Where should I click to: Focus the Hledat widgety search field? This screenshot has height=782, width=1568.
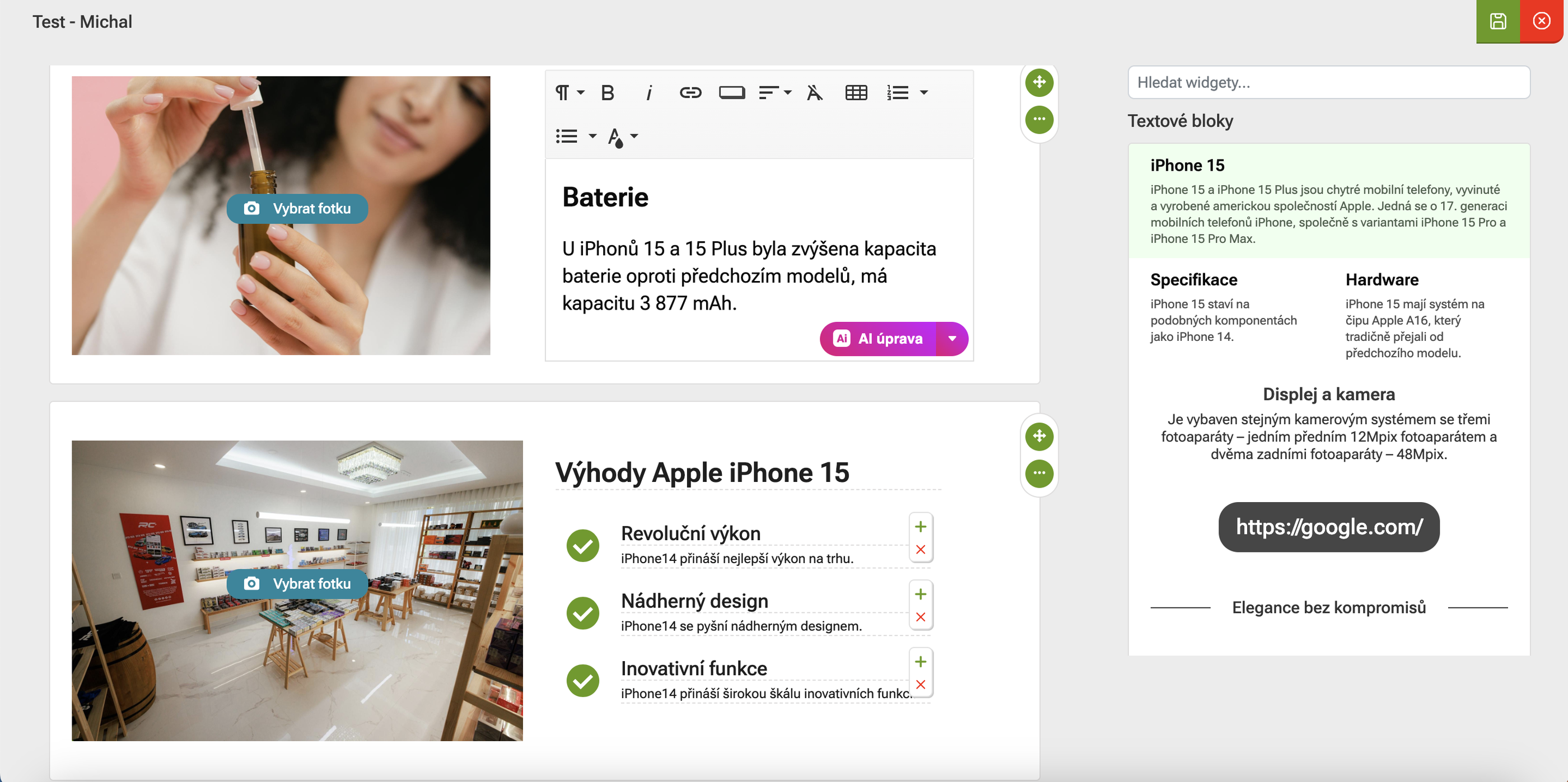(1328, 82)
